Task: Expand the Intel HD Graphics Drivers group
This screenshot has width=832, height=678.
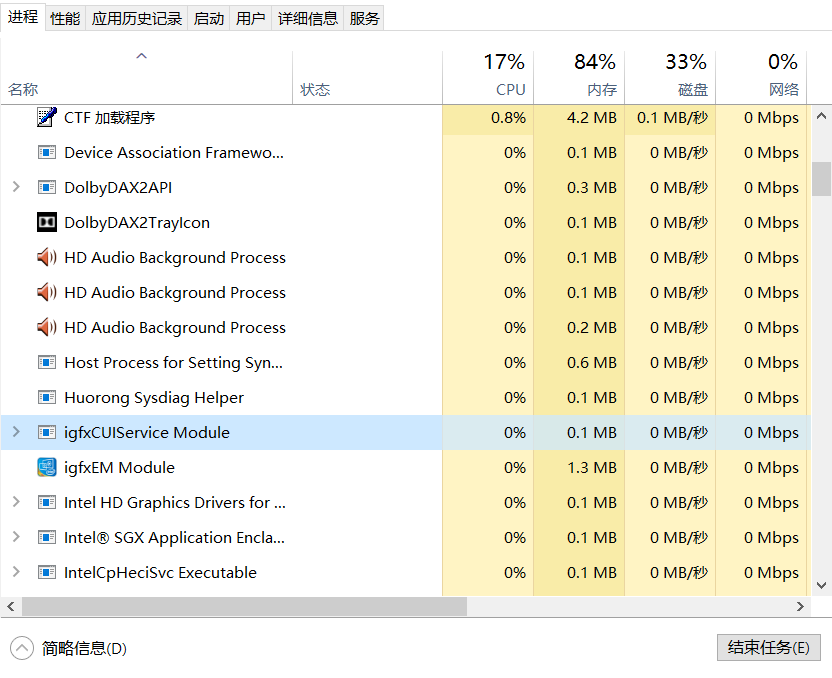Action: click(x=16, y=502)
